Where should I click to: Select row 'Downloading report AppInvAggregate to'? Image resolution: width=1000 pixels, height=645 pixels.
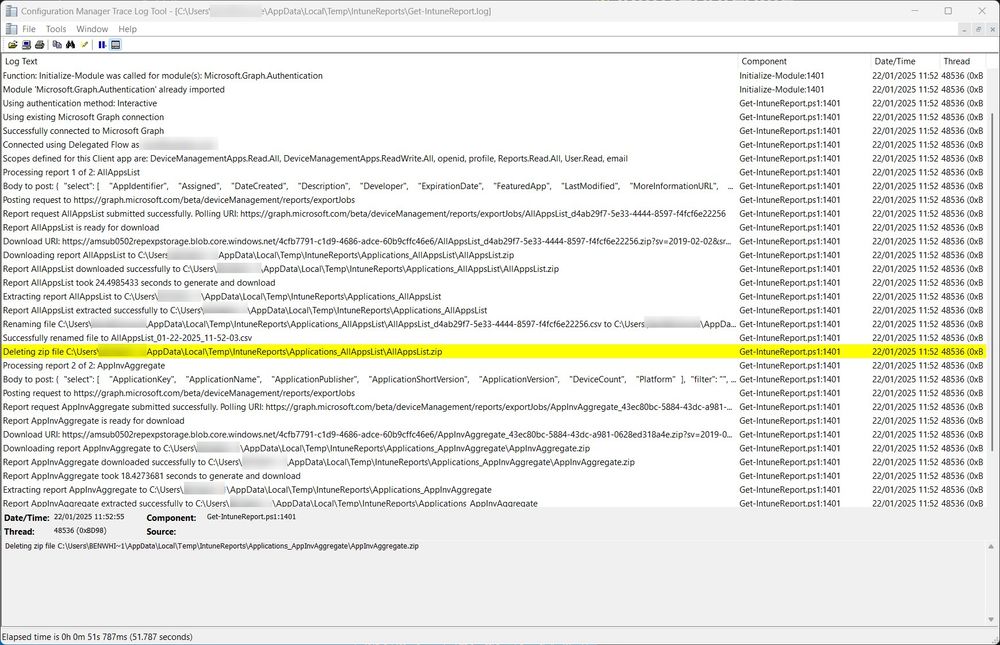(494, 449)
